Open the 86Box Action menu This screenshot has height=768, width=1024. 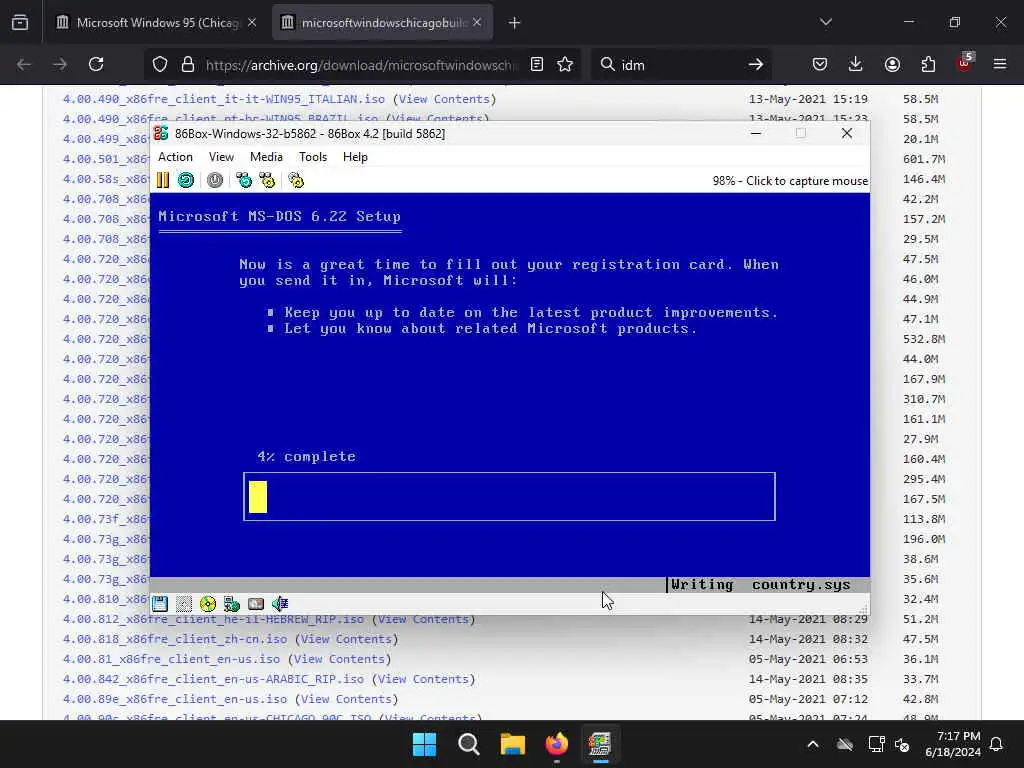point(175,157)
